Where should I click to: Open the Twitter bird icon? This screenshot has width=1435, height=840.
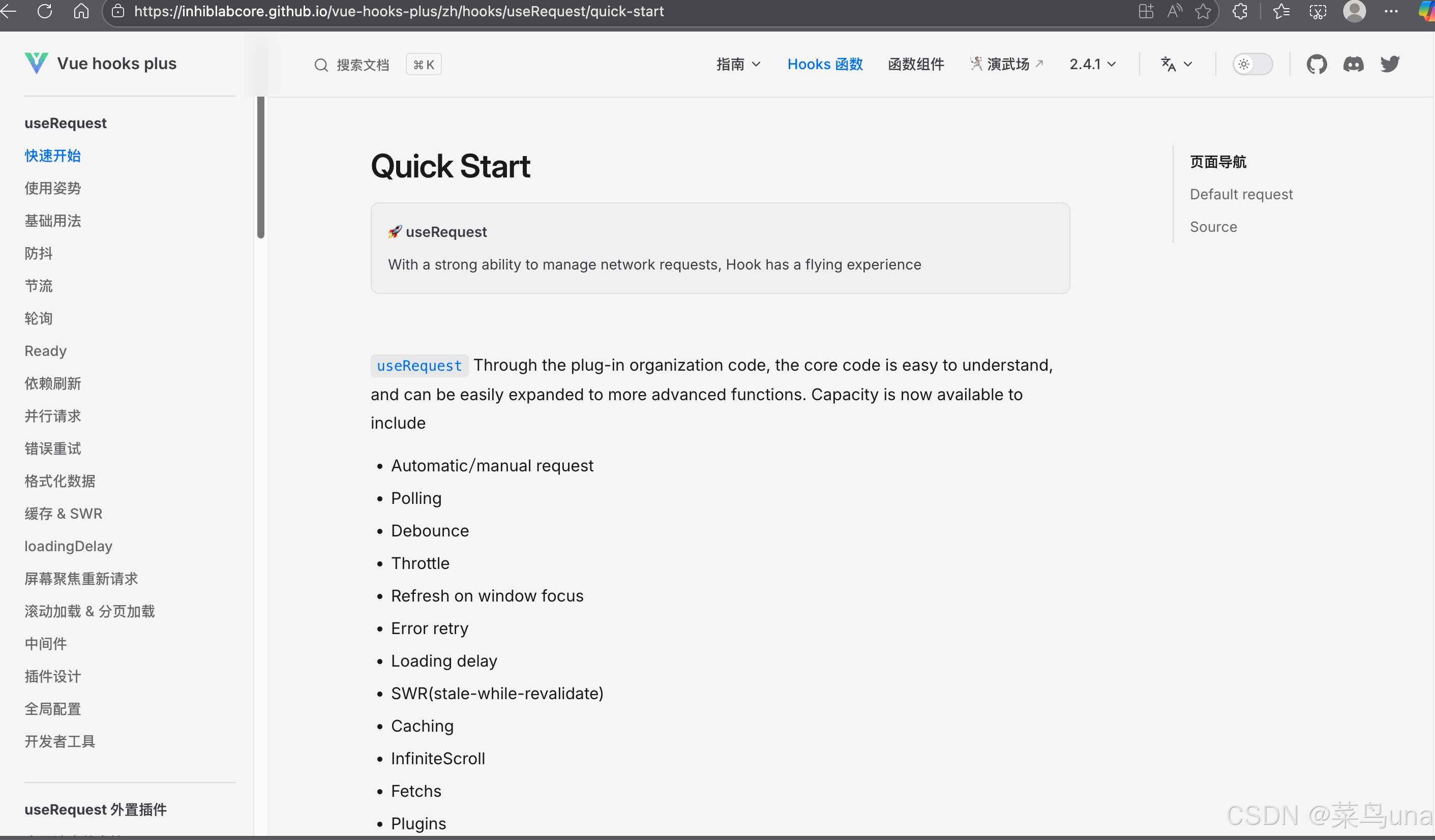coord(1389,64)
